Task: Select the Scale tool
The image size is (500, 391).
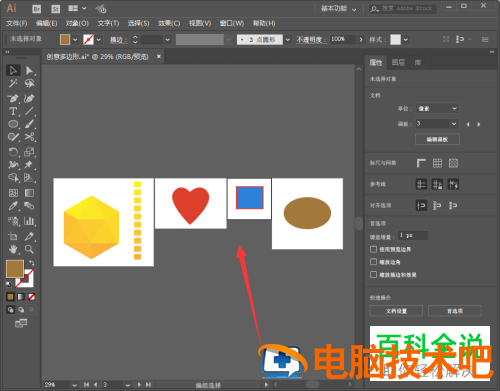Action: point(29,152)
